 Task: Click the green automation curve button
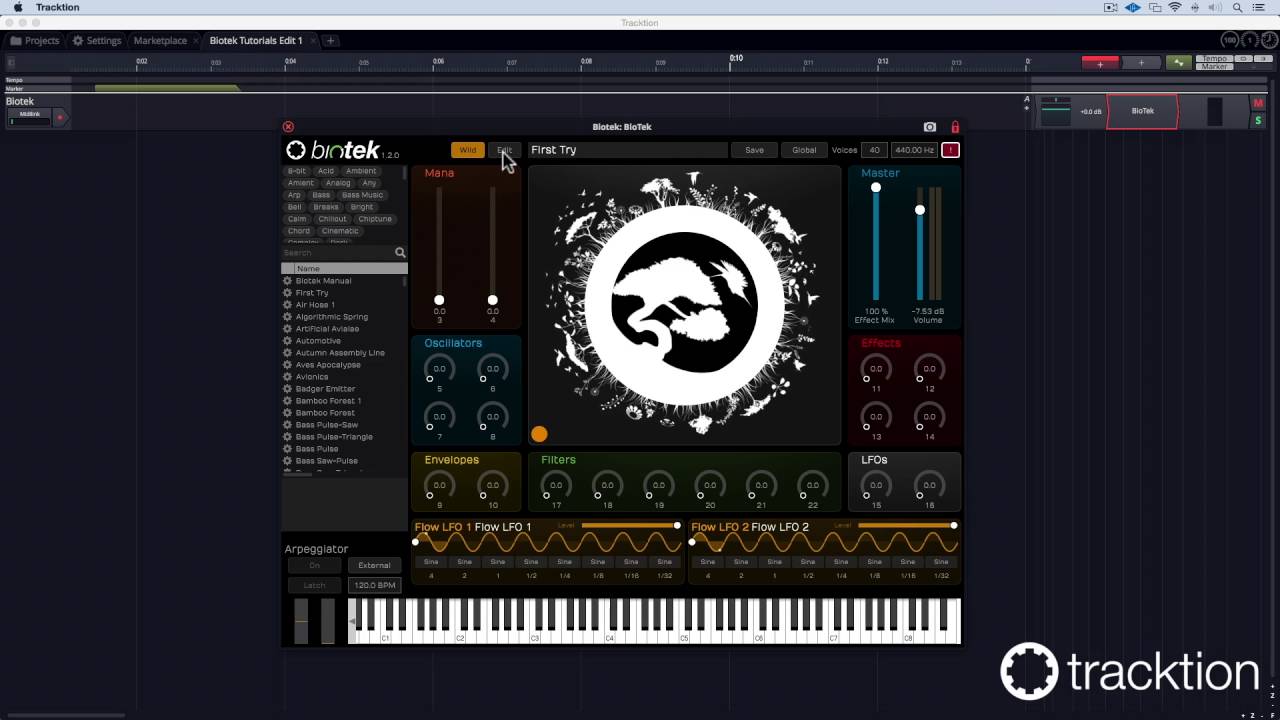[x=1179, y=63]
